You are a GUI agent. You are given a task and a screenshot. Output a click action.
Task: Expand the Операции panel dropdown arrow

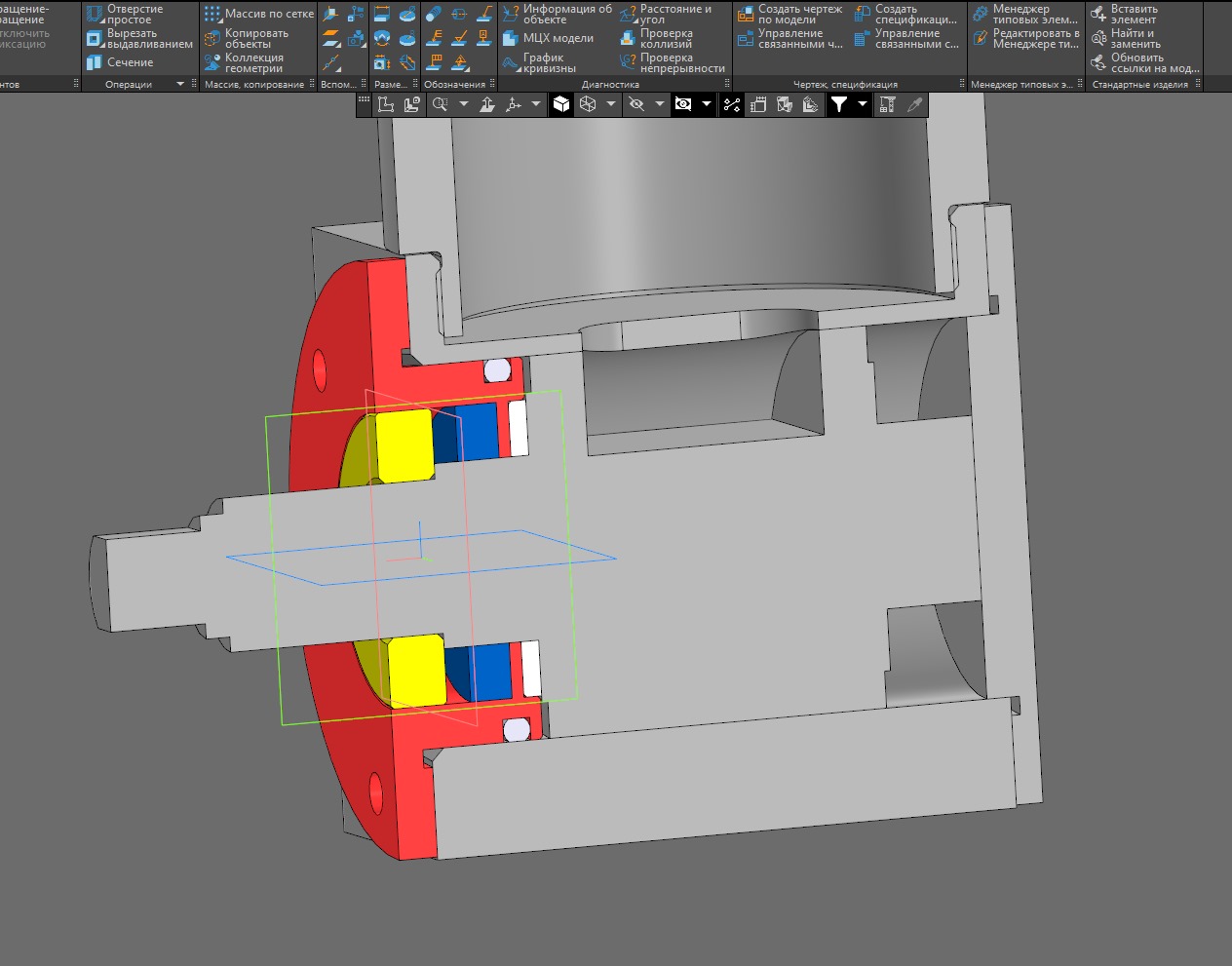[x=180, y=85]
